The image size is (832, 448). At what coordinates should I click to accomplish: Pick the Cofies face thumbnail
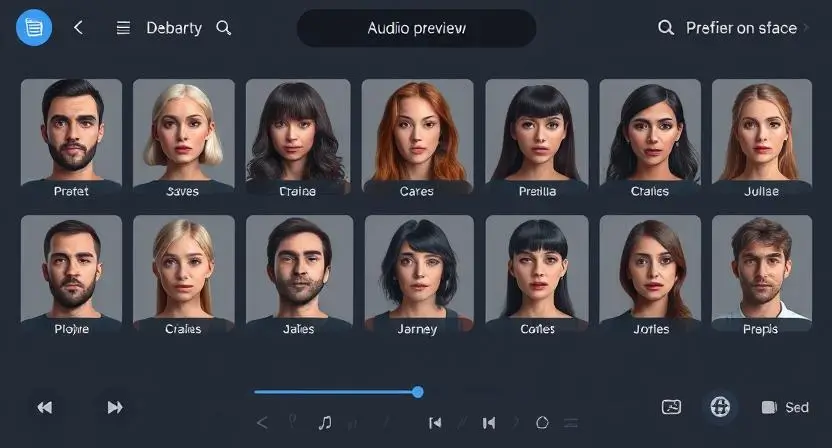pyautogui.click(x=537, y=276)
